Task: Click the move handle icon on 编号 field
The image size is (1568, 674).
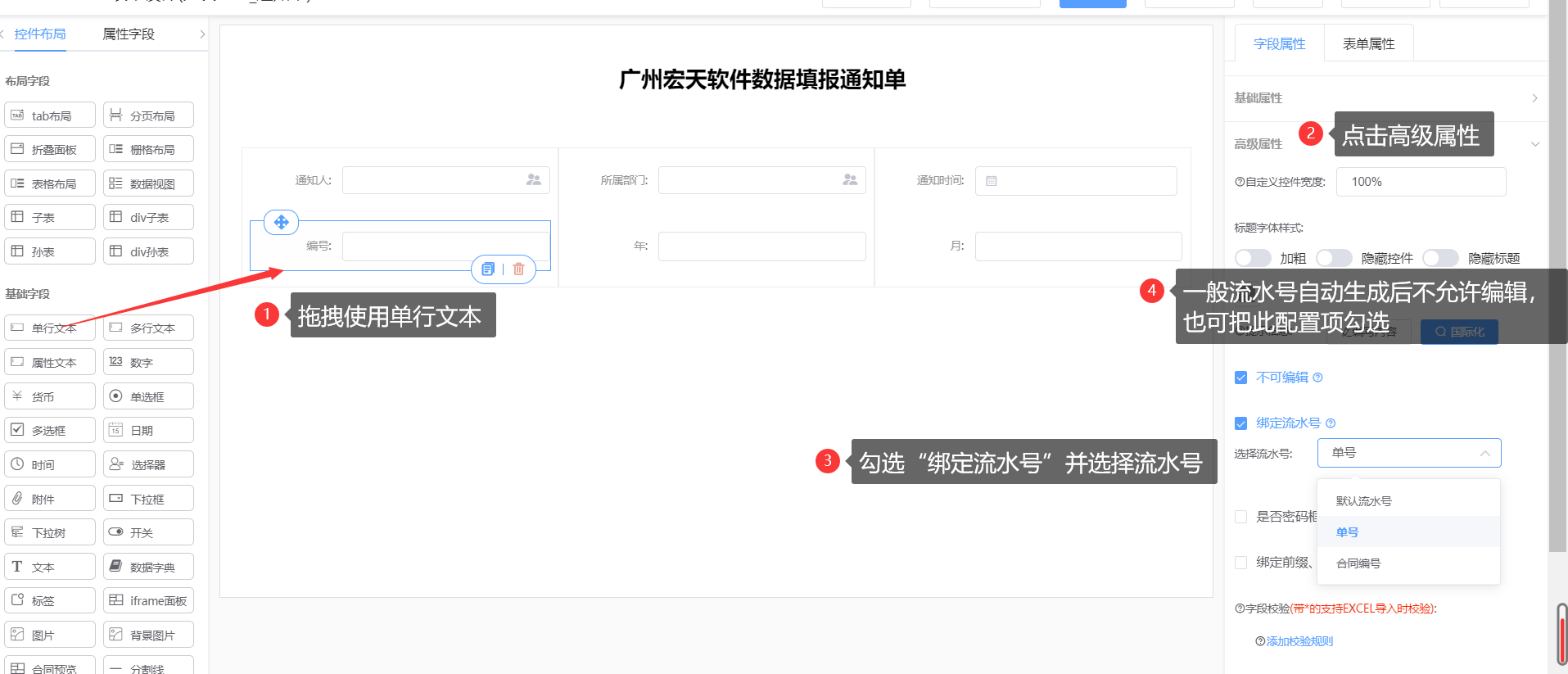Action: pyautogui.click(x=281, y=222)
